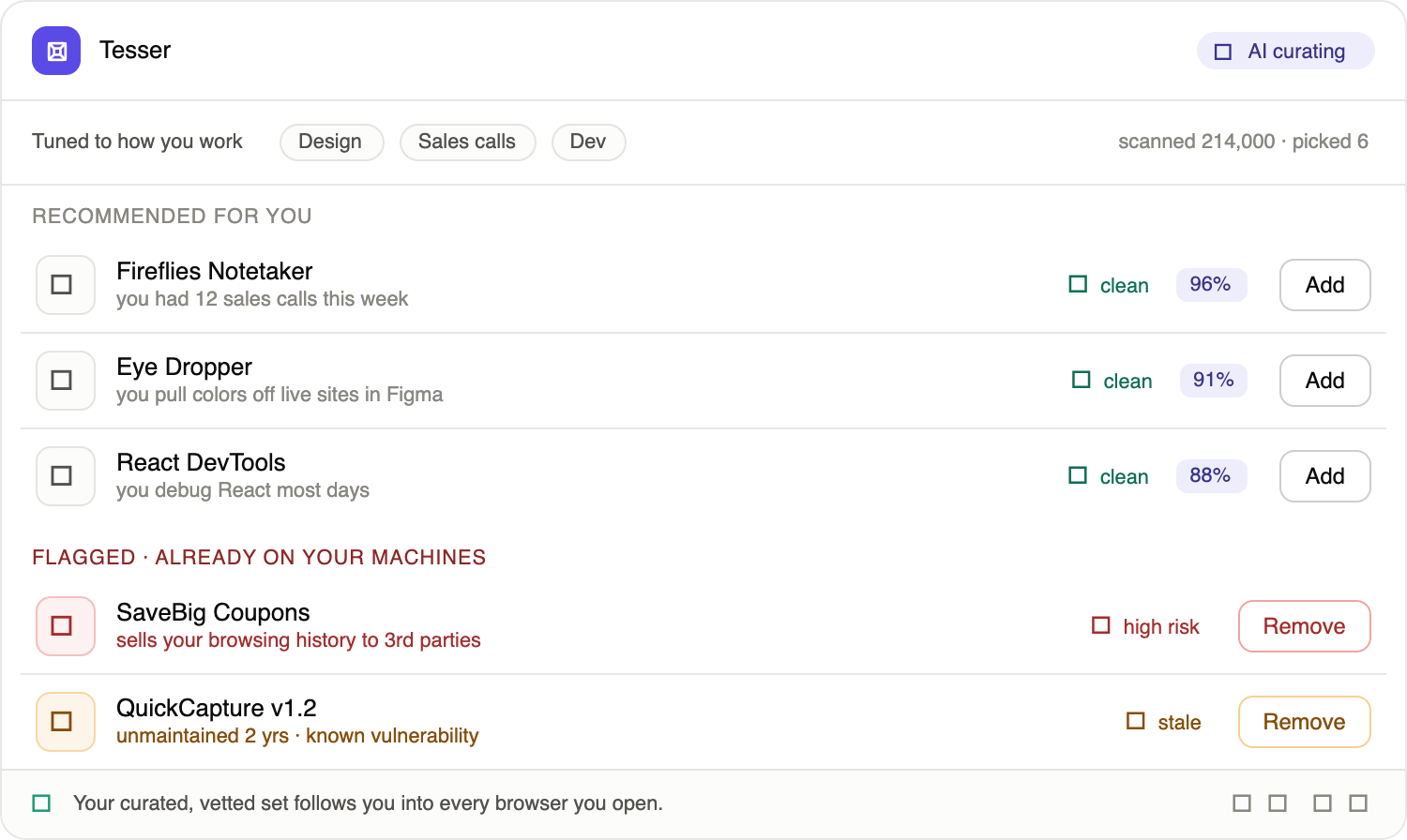Select the Sales calls filter chip
Viewport: 1407px width, 840px height.
click(467, 142)
